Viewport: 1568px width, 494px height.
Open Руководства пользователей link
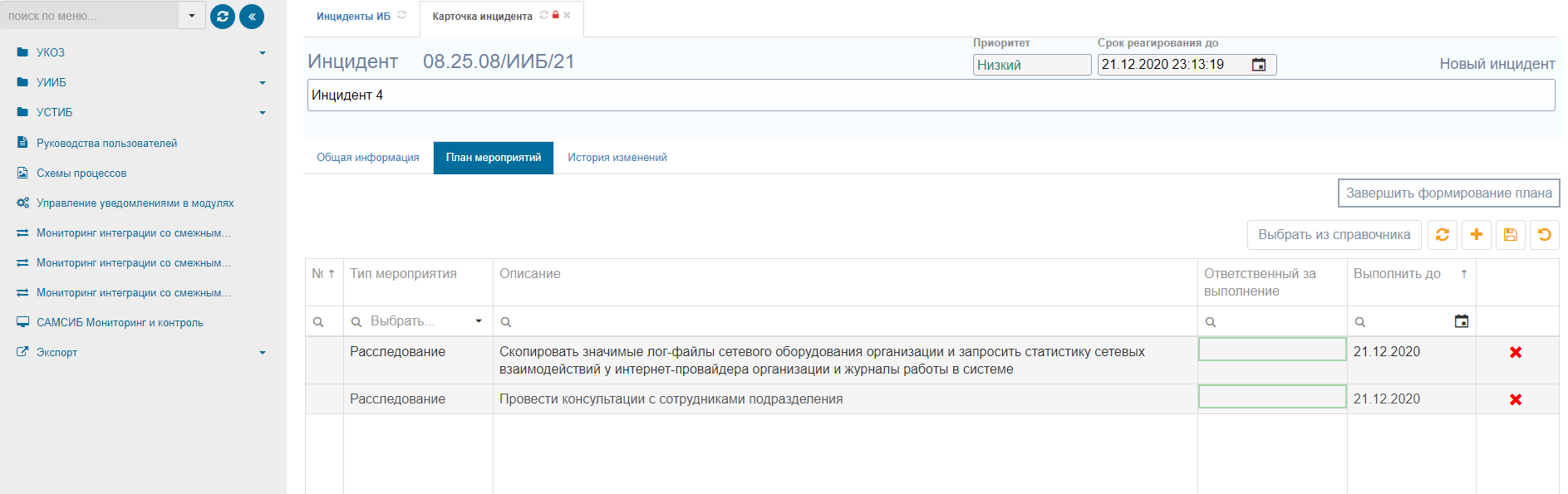[x=106, y=143]
